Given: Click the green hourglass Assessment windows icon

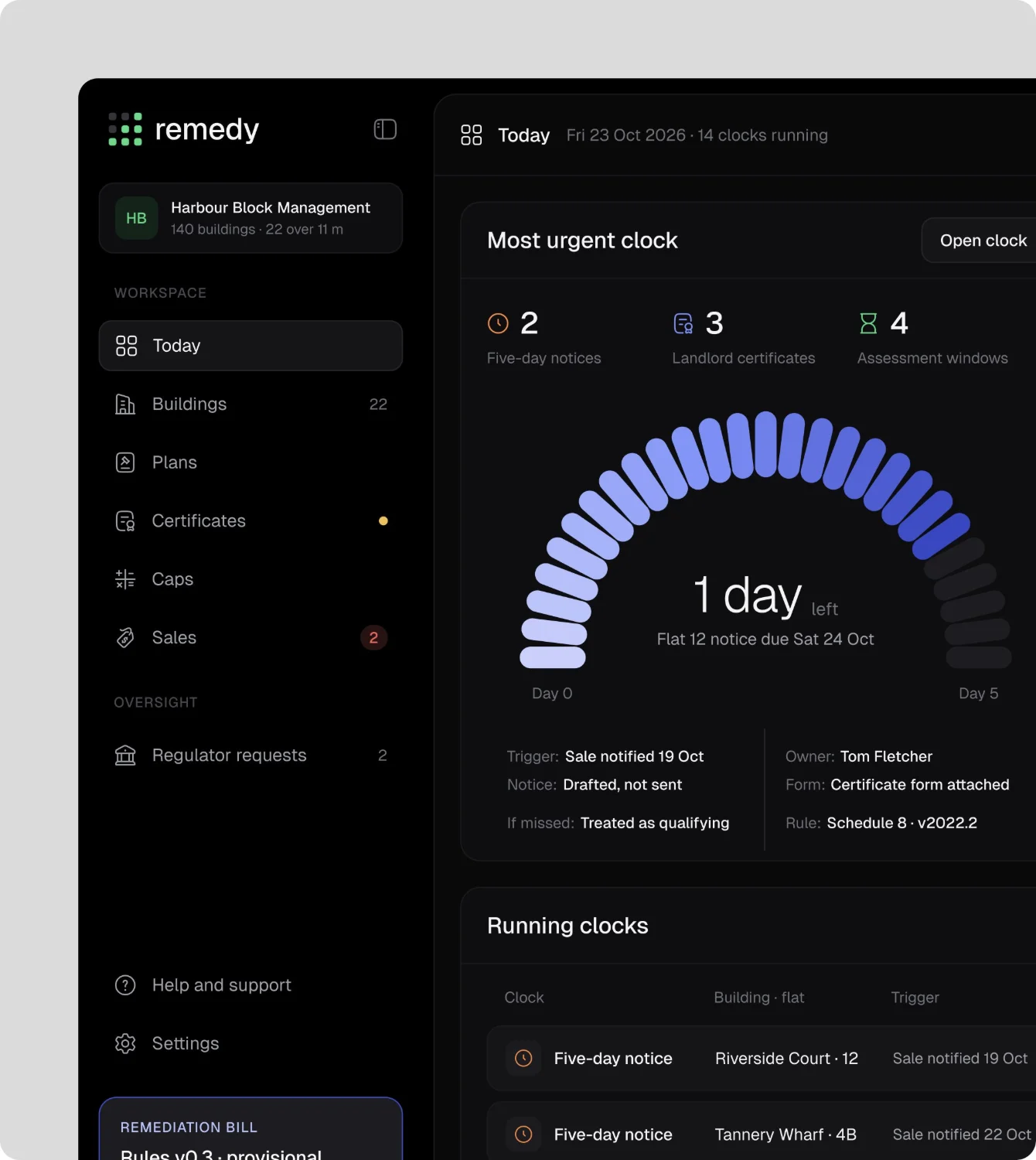Looking at the screenshot, I should (x=869, y=323).
